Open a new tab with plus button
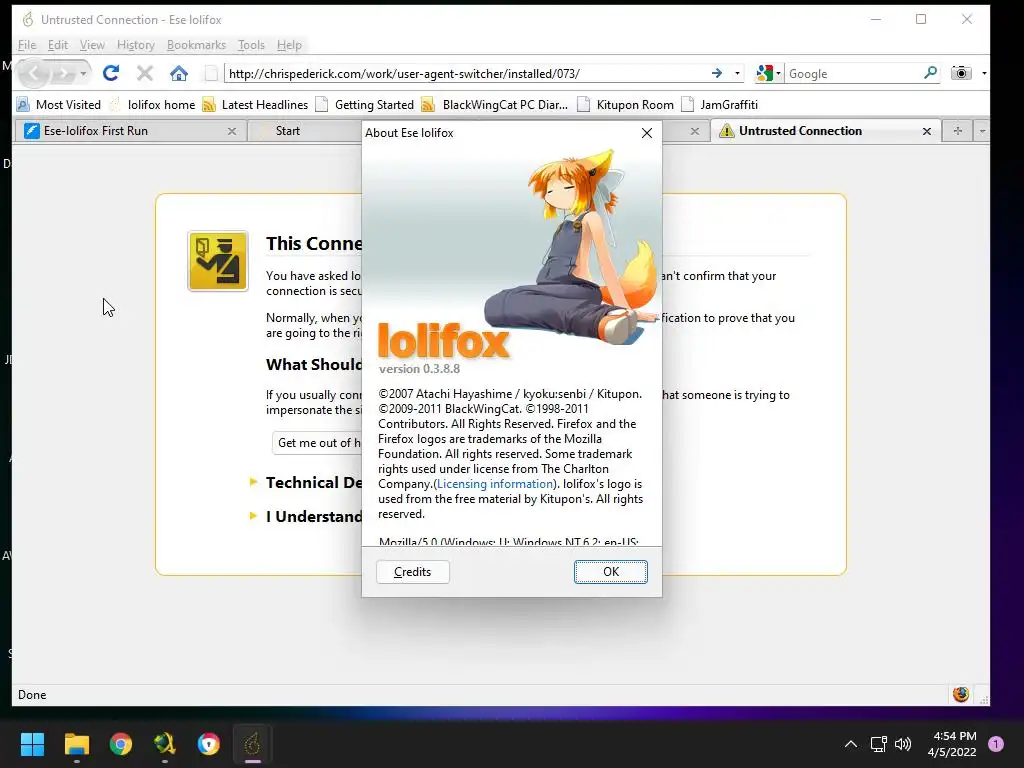This screenshot has width=1024, height=768. [x=957, y=131]
